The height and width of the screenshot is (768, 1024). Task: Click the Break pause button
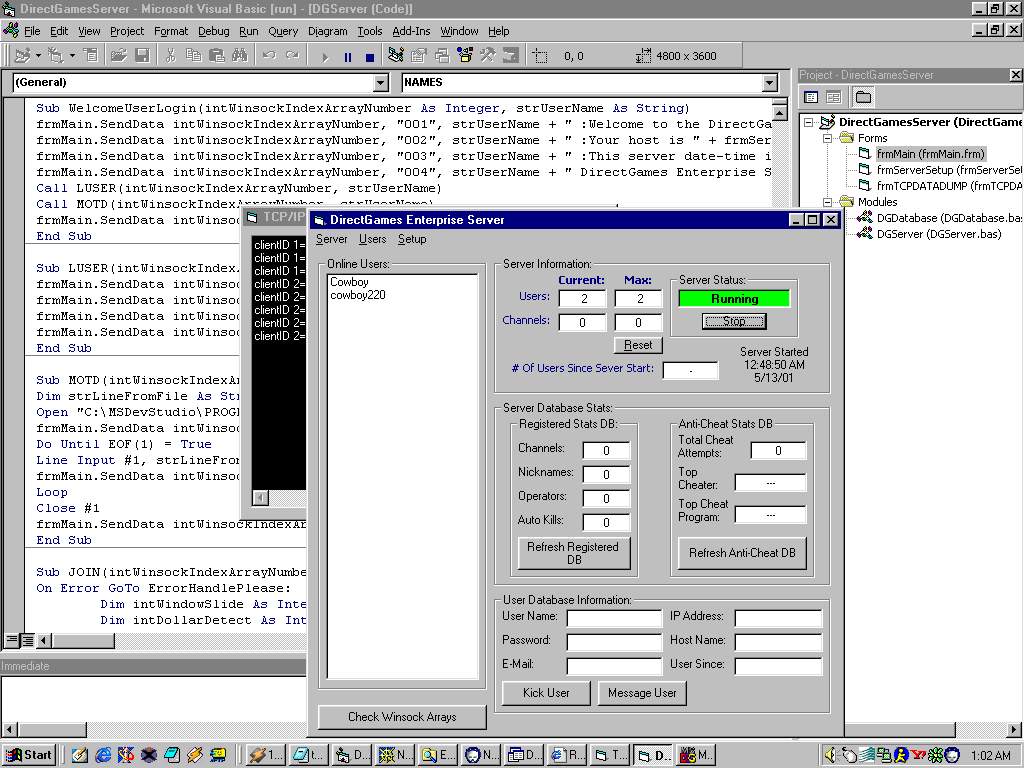point(347,57)
